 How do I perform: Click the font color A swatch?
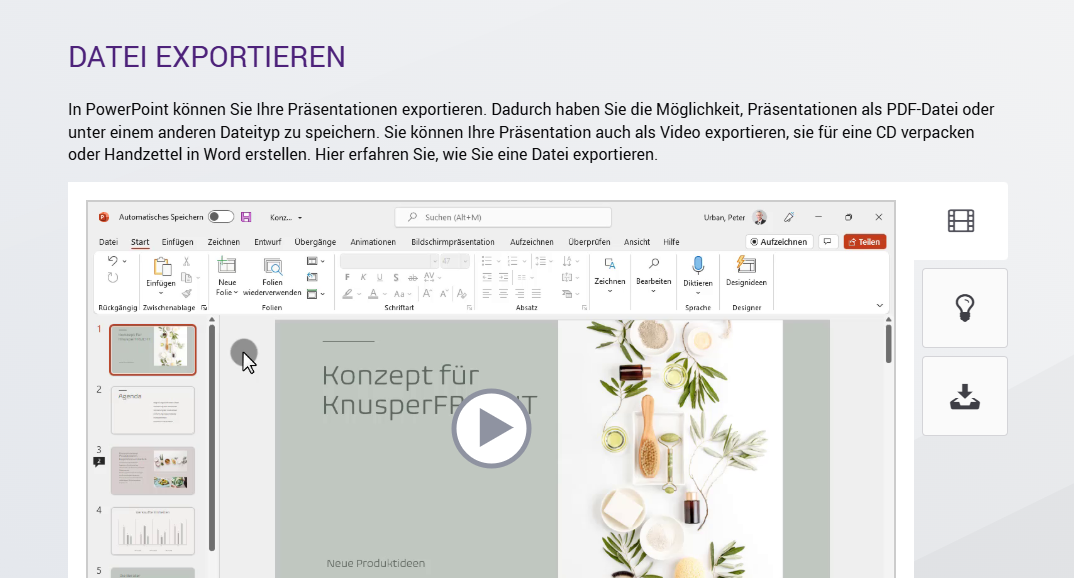tap(373, 294)
